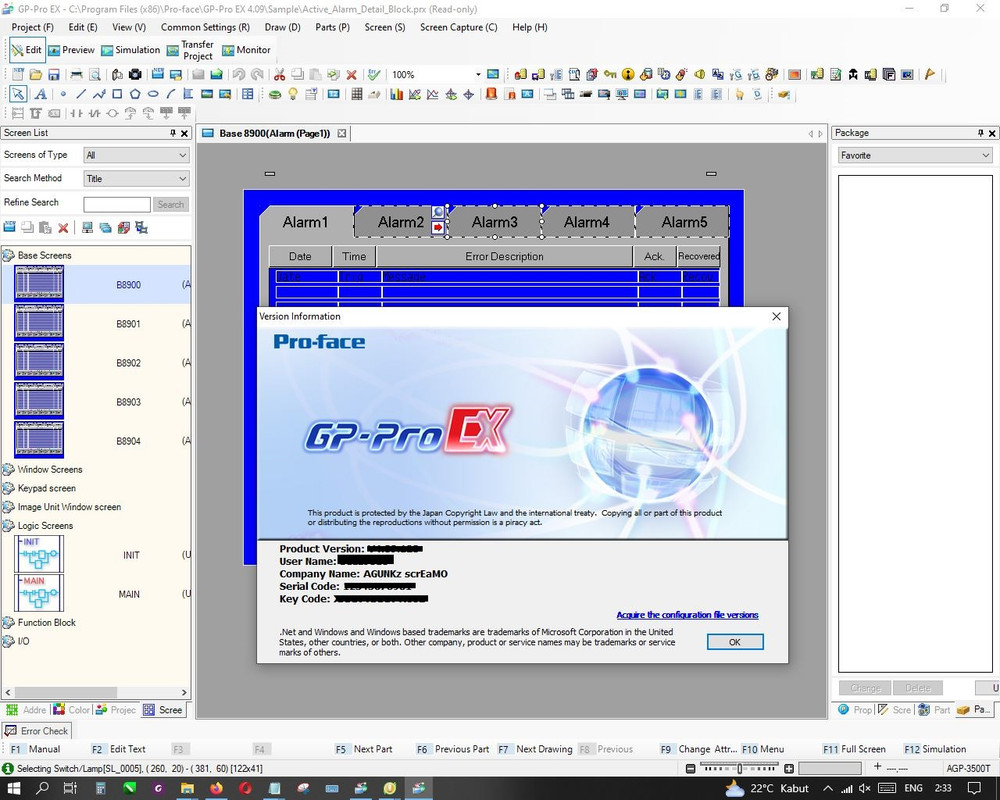This screenshot has width=1000, height=800.
Task: Select the Dot drawing tool
Action: [x=63, y=94]
